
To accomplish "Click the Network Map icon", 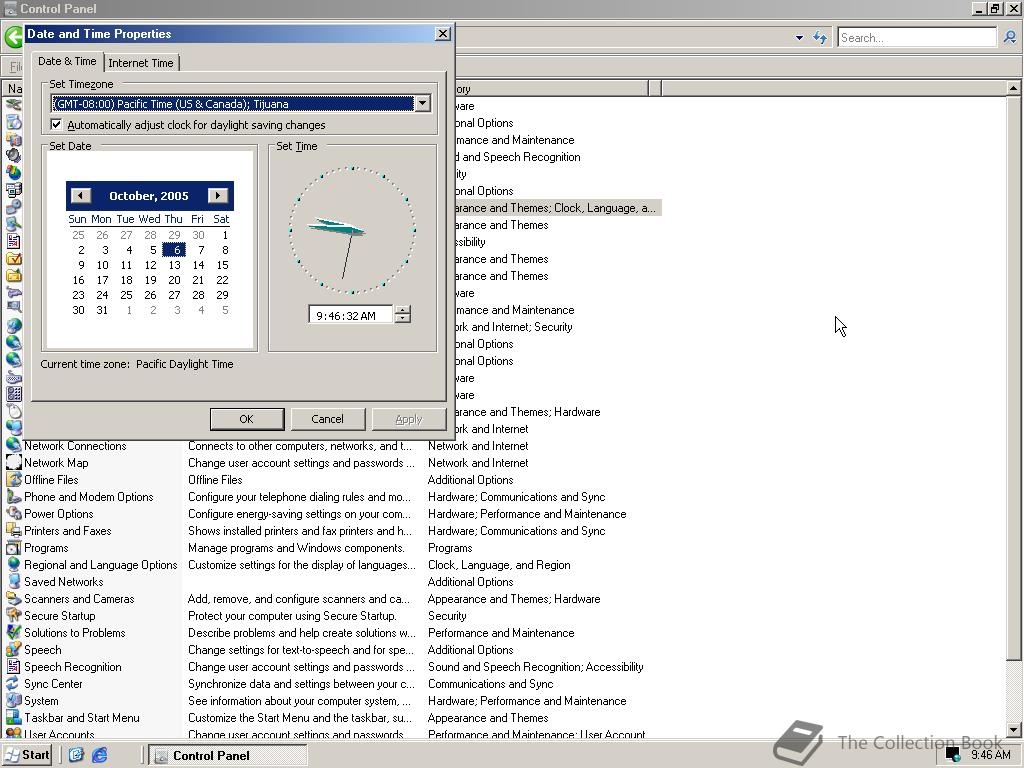I will click(x=13, y=463).
